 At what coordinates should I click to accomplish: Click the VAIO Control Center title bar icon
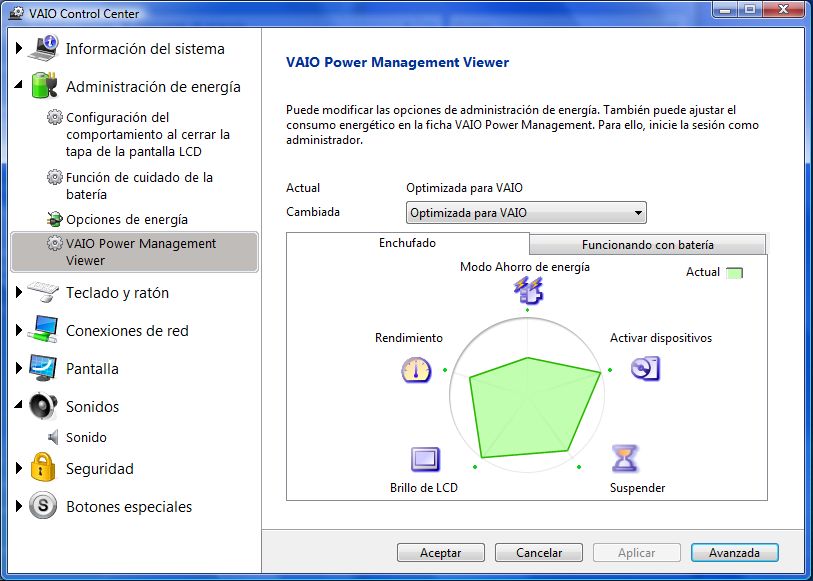17,13
